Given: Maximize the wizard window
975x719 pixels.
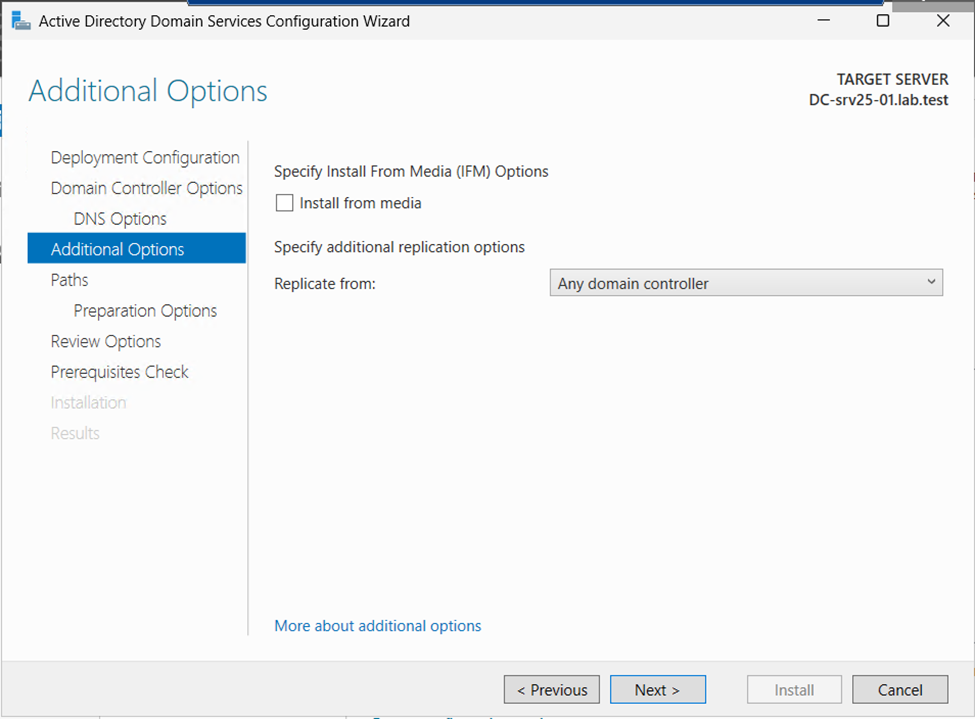Looking at the screenshot, I should click(882, 21).
